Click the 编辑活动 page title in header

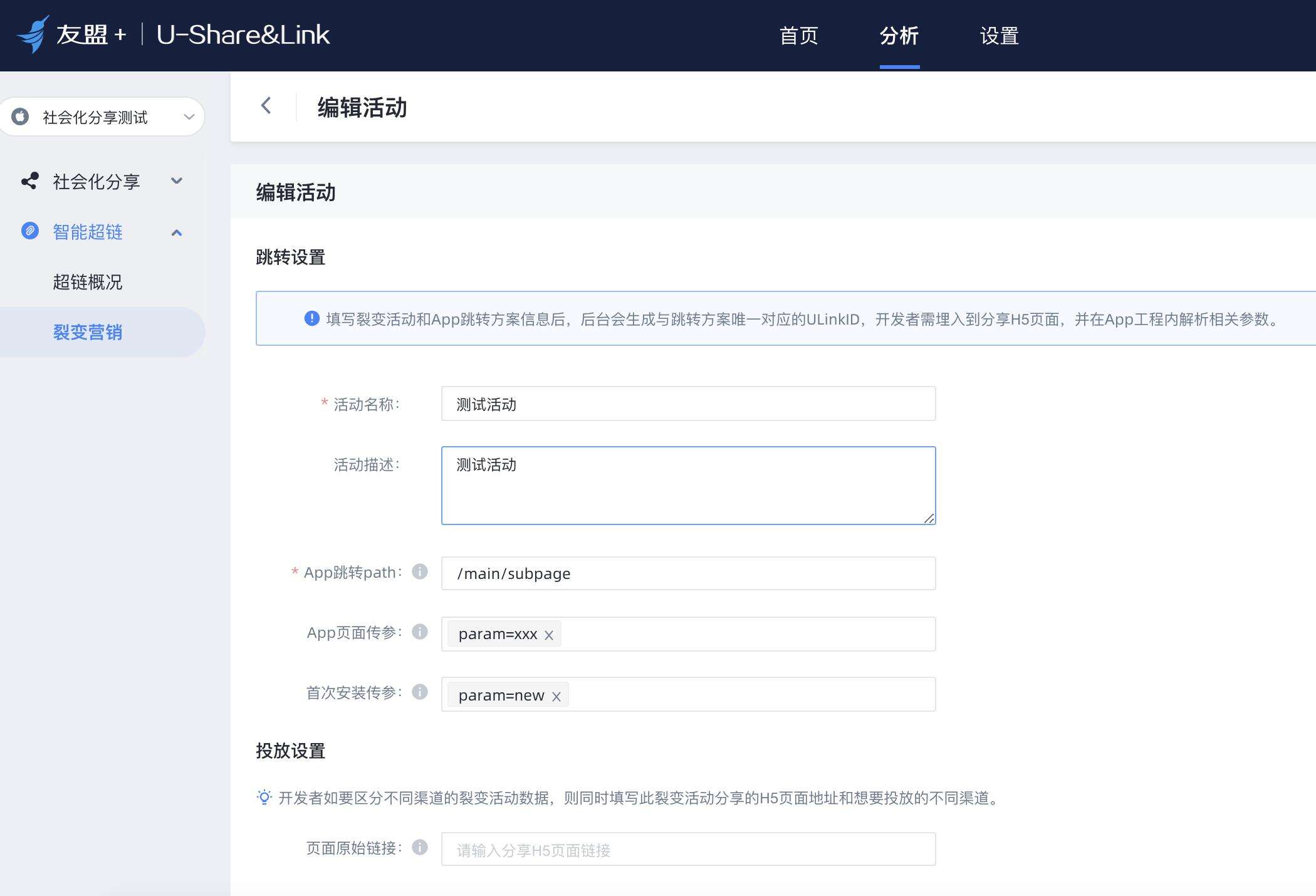[362, 107]
